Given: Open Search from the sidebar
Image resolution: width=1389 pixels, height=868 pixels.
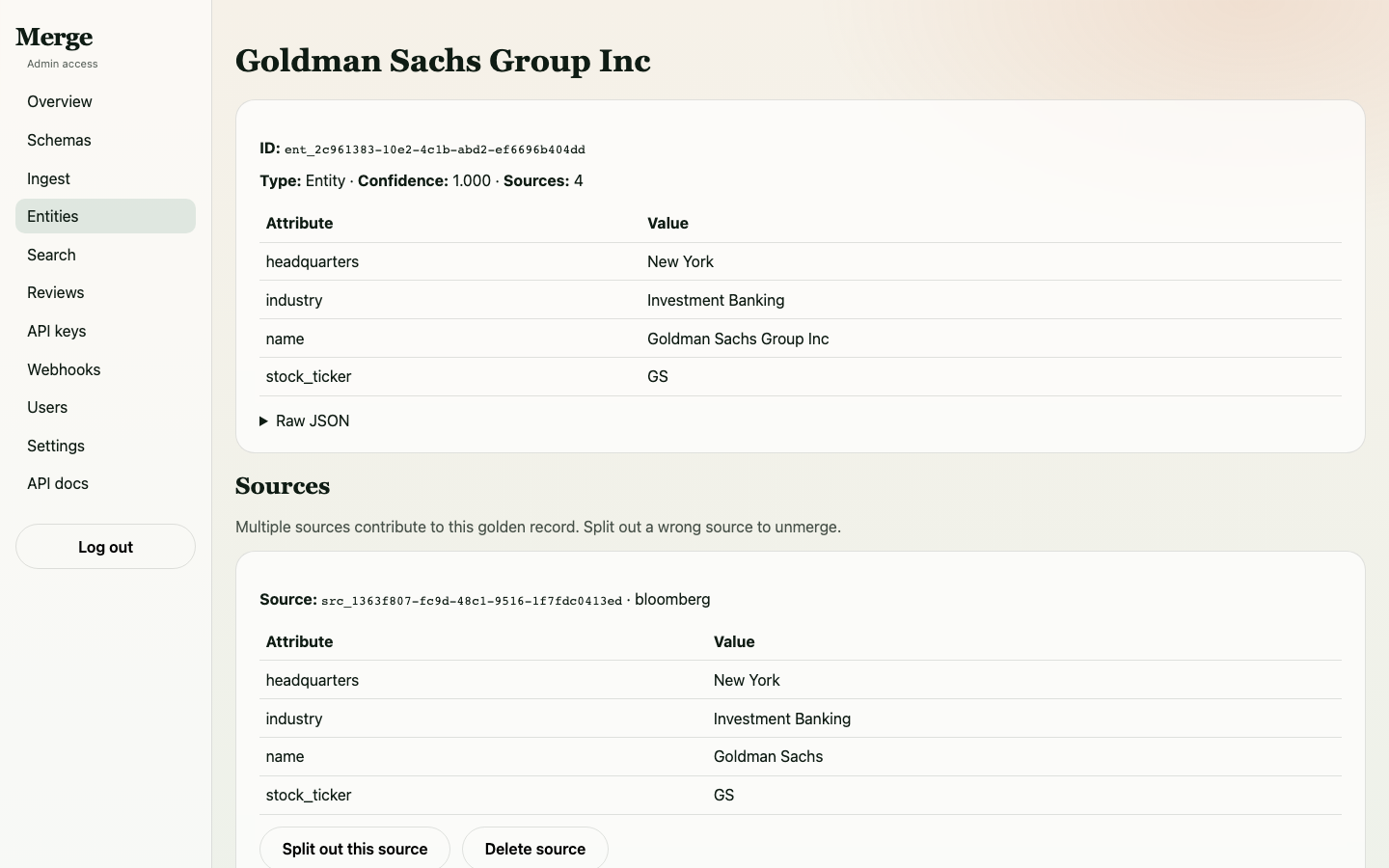Looking at the screenshot, I should (x=105, y=255).
